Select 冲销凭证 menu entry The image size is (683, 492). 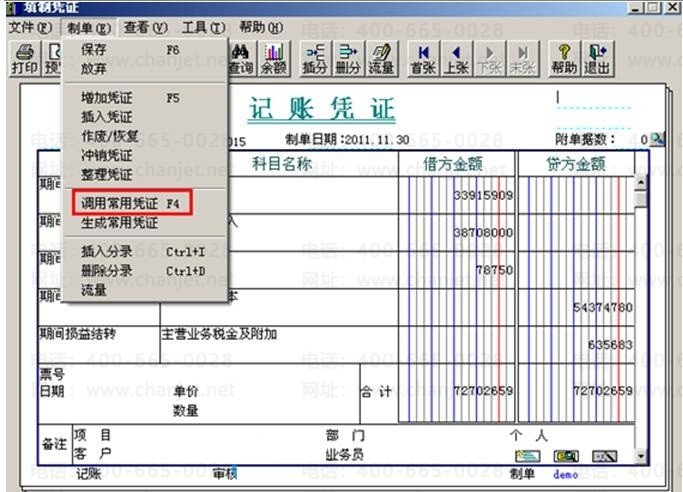(145, 155)
